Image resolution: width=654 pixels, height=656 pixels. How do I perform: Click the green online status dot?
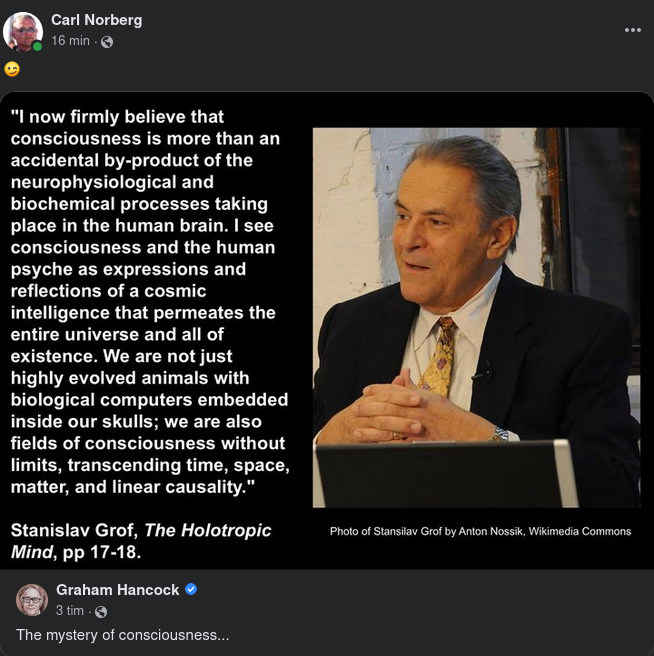click(x=37, y=46)
